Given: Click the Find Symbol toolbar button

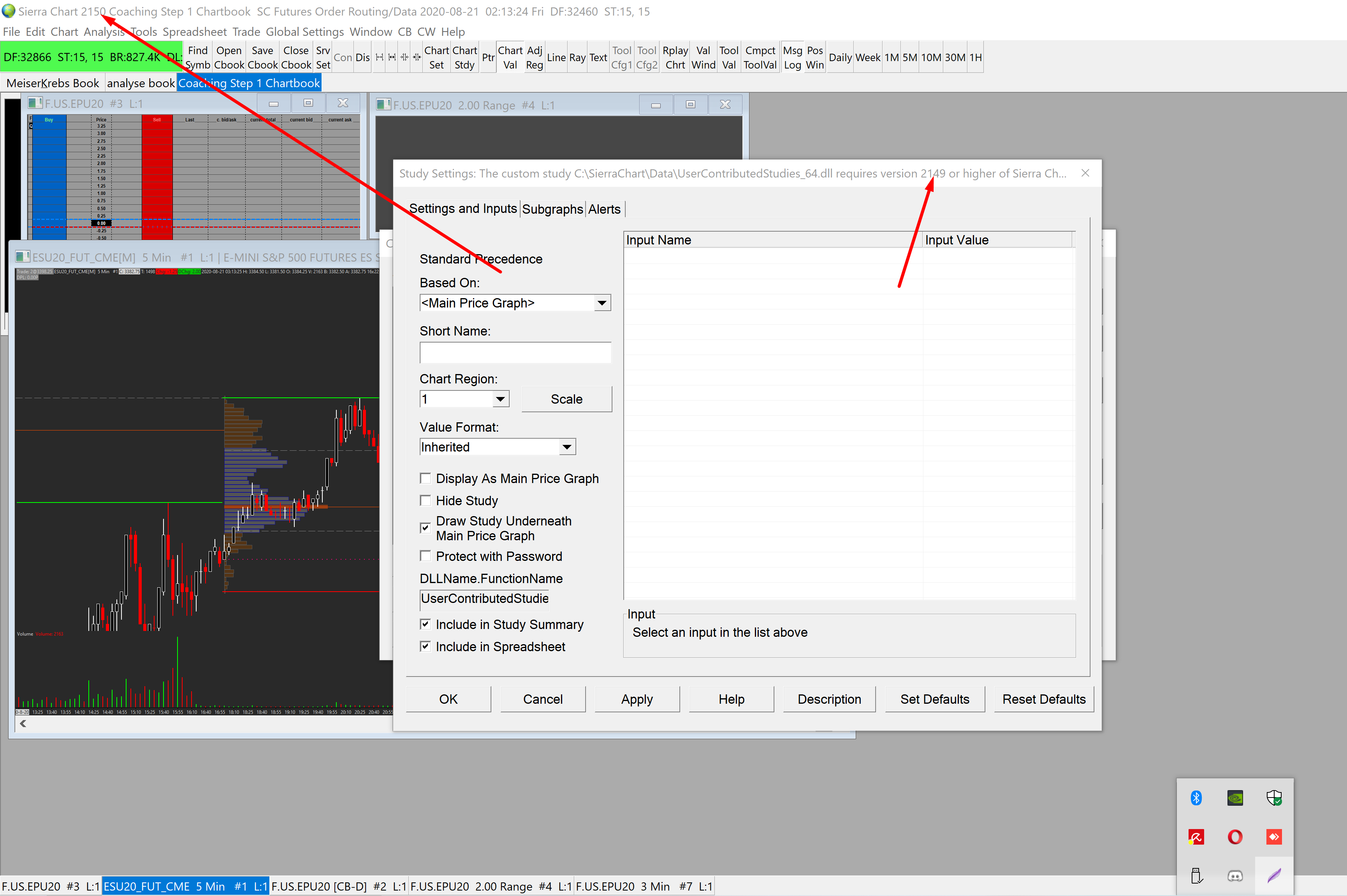Looking at the screenshot, I should point(198,57).
